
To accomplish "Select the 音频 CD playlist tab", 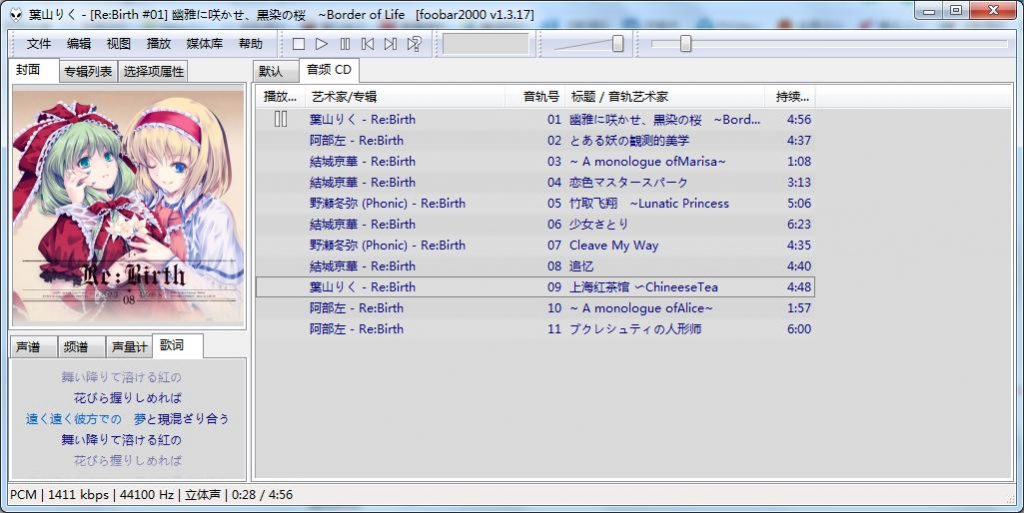I will click(329, 70).
